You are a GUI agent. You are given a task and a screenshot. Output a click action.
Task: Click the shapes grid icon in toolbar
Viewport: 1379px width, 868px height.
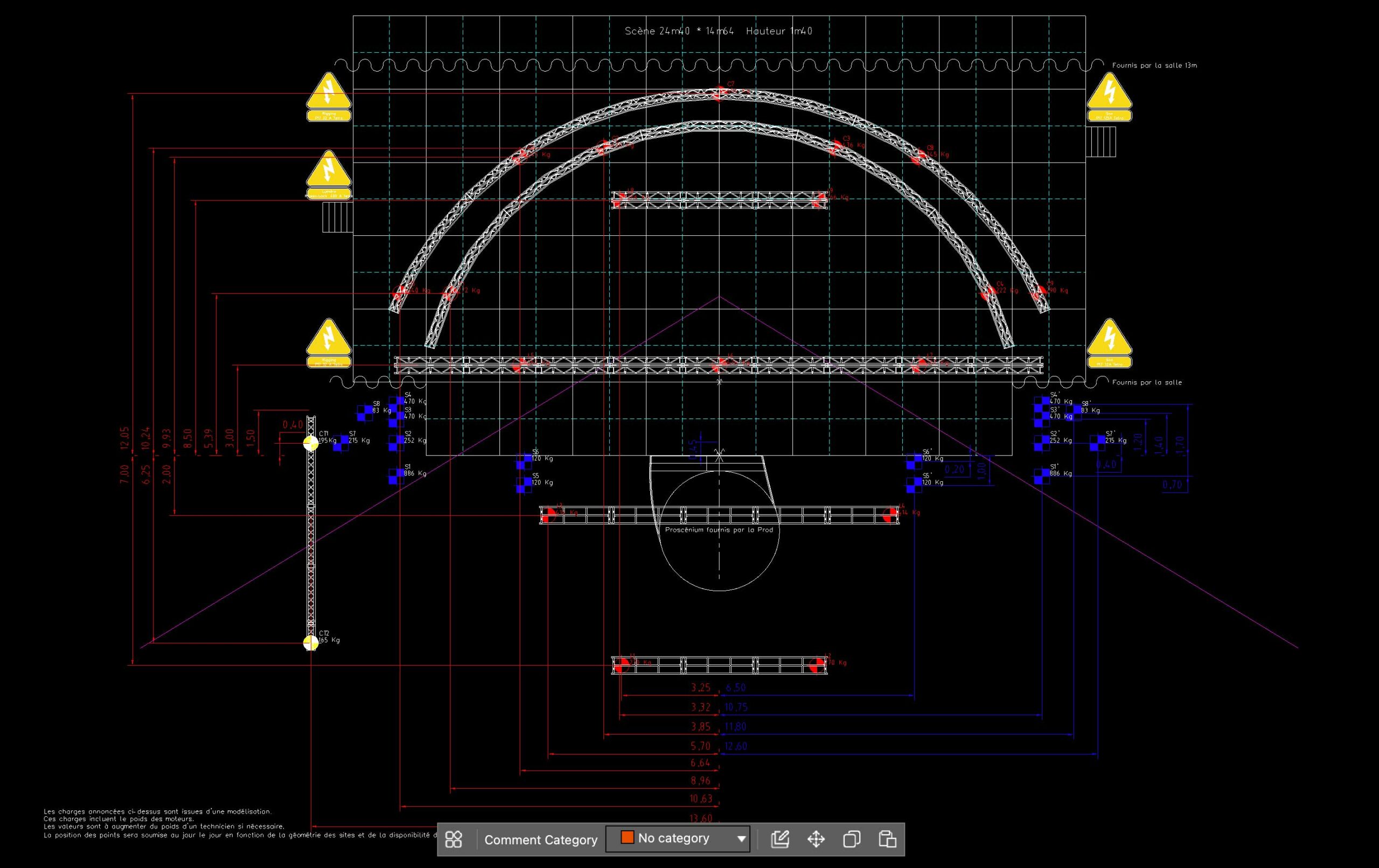[x=454, y=839]
